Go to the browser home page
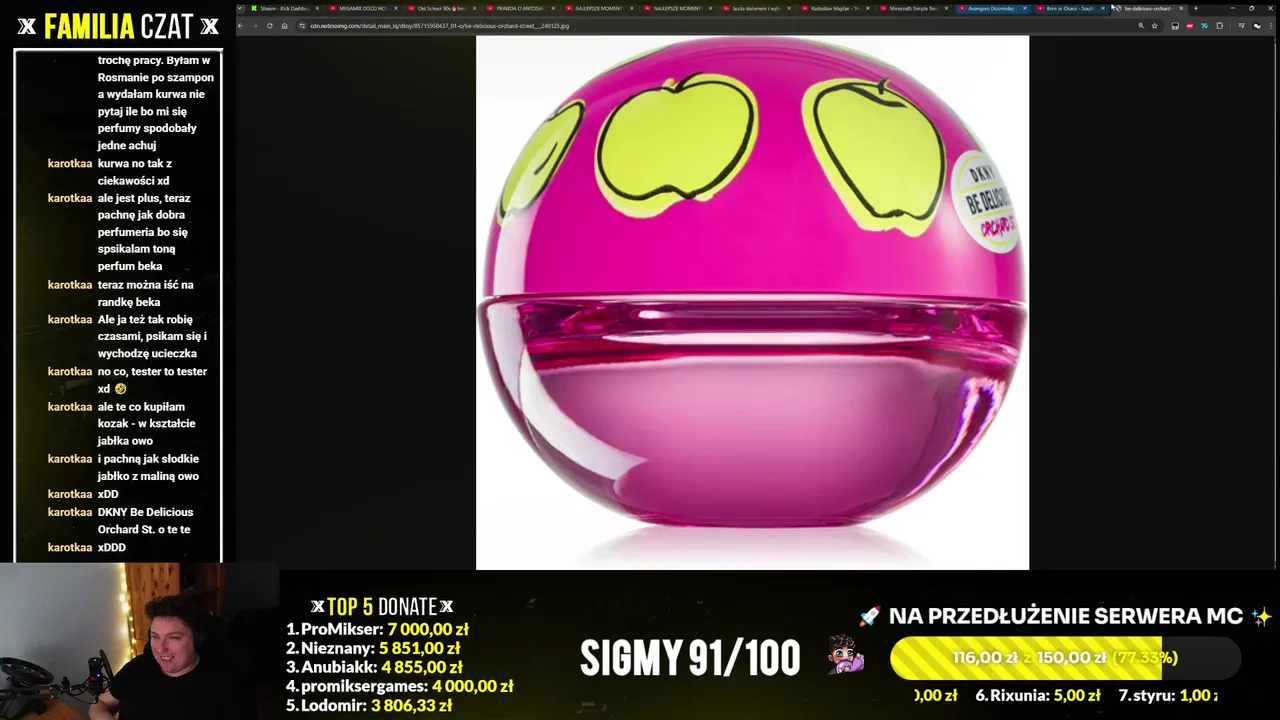 pos(284,26)
